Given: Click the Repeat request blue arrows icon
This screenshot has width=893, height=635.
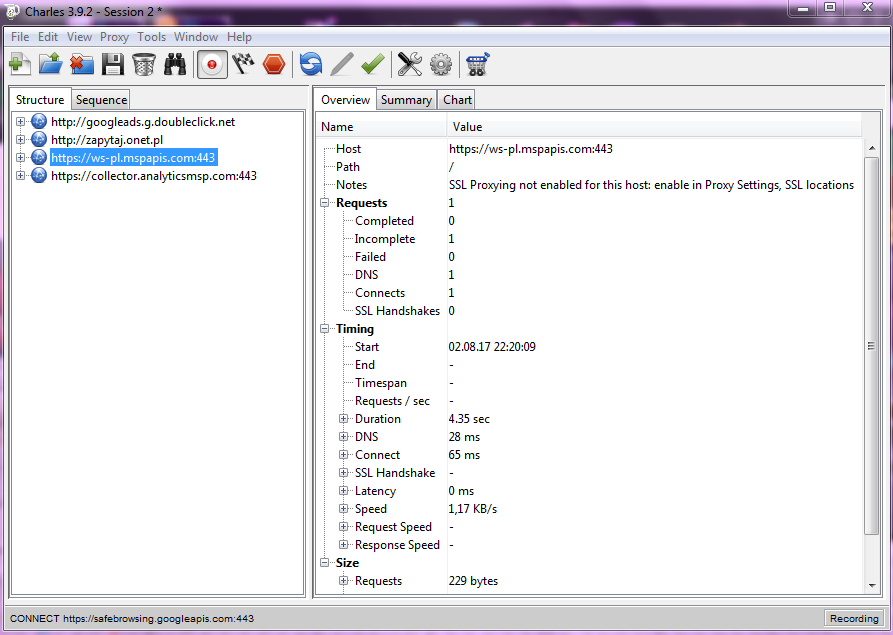Looking at the screenshot, I should click(x=311, y=65).
